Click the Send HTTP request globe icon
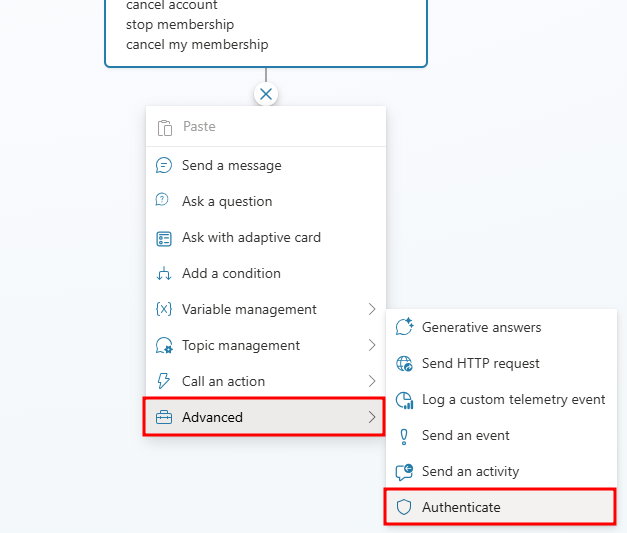 [x=404, y=363]
